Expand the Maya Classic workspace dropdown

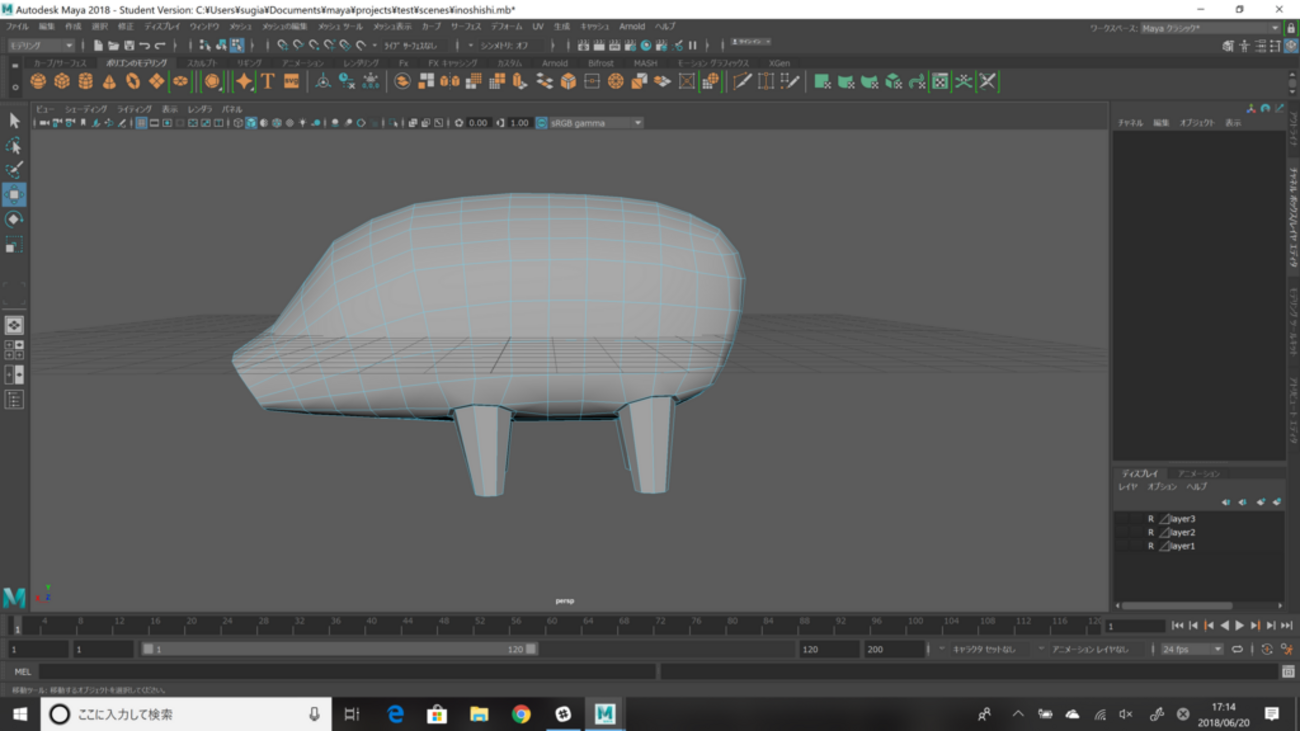tap(1210, 28)
